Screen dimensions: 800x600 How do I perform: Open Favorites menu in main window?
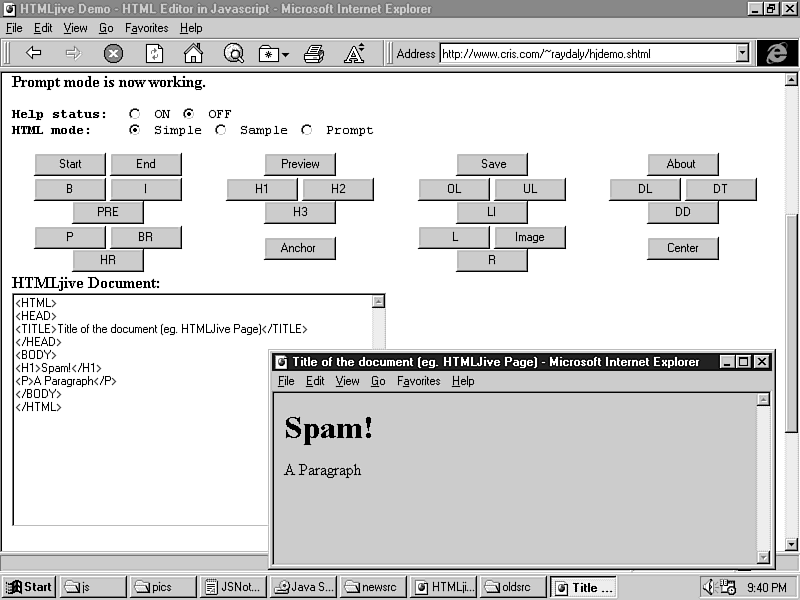146,28
